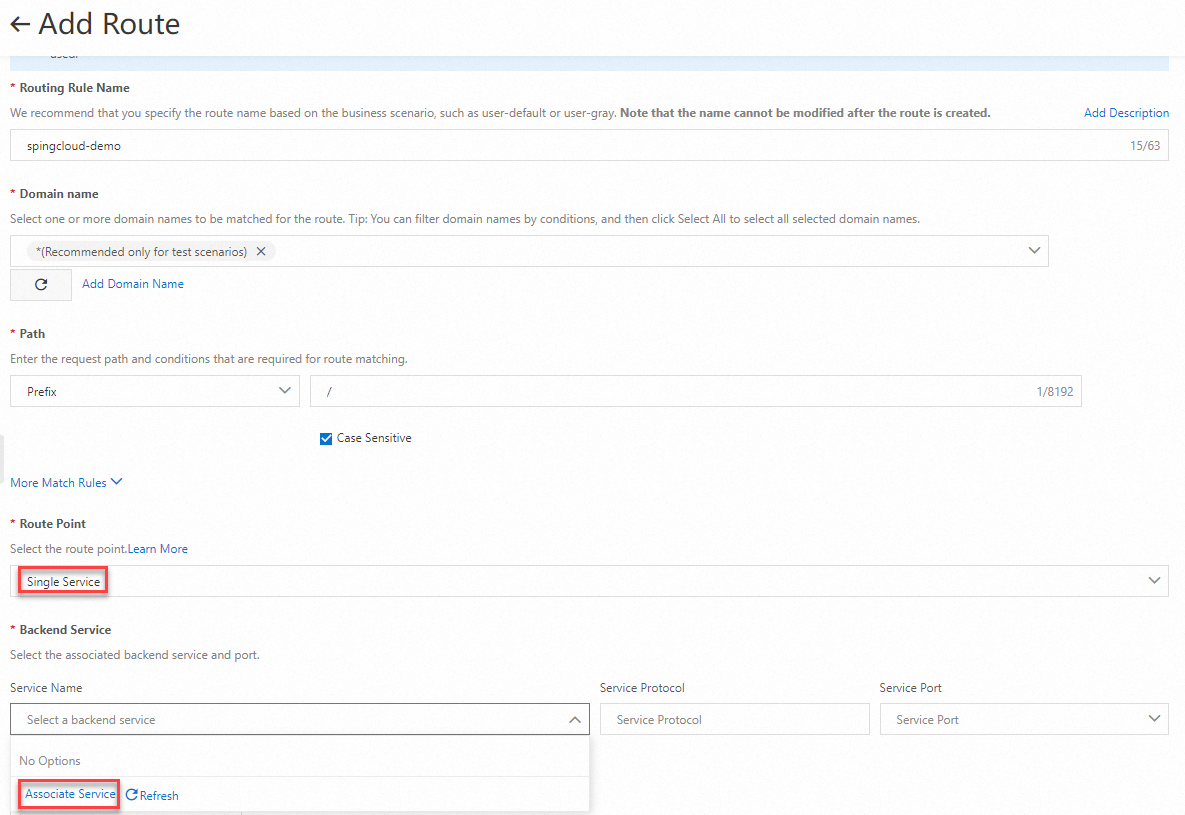This screenshot has height=815, width=1185.
Task: Expand the Domain name dropdown arrow
Action: click(x=1034, y=250)
